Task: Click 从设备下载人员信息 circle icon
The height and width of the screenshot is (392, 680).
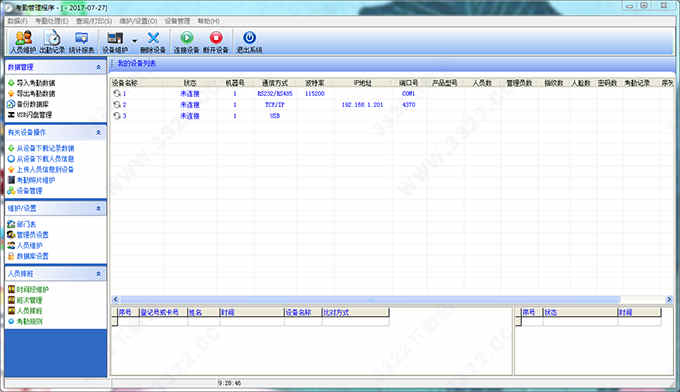Action: pyautogui.click(x=11, y=159)
